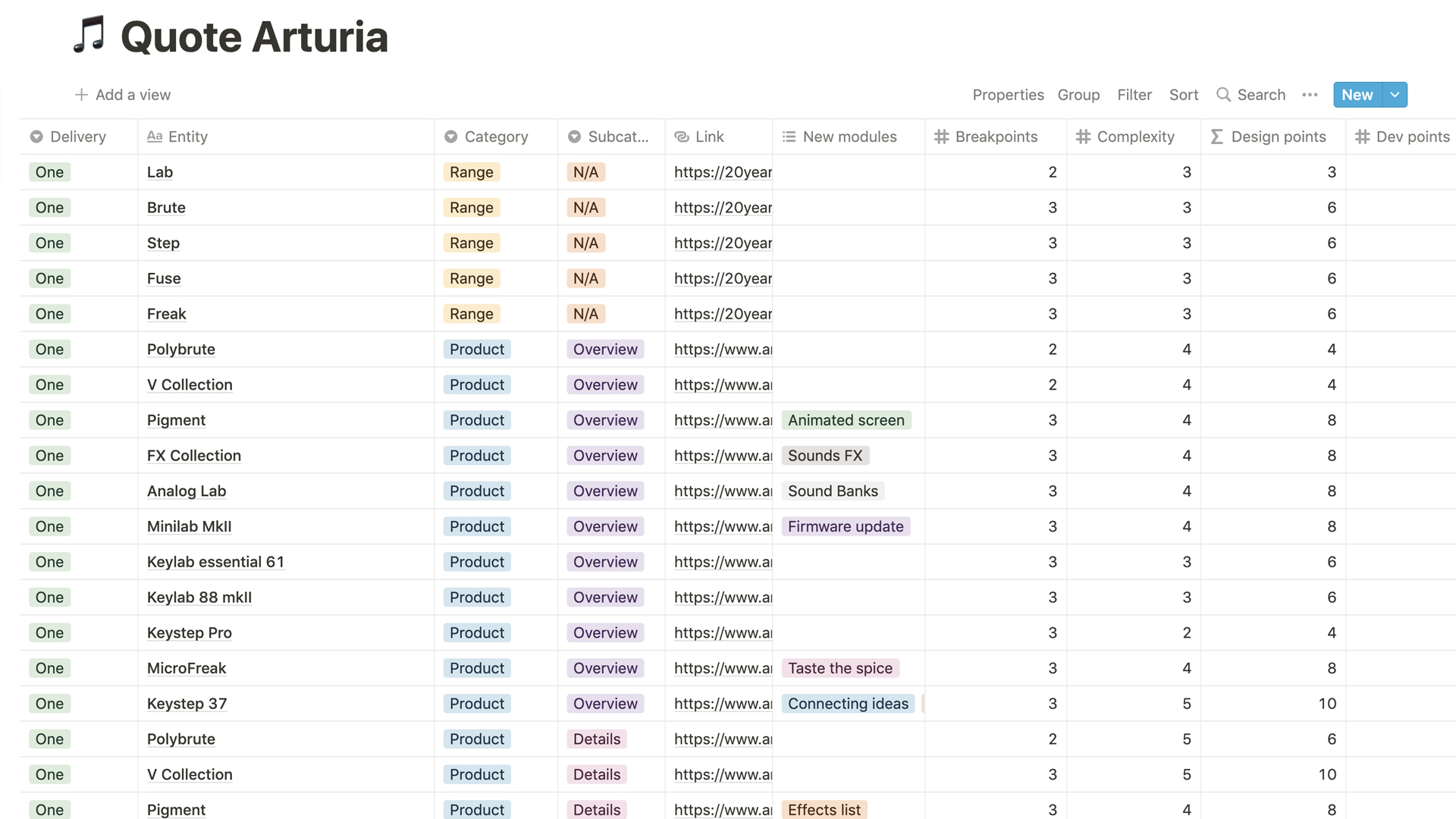1456x819 pixels.
Task: Open the Keylab essential 61 entity
Action: (x=215, y=562)
